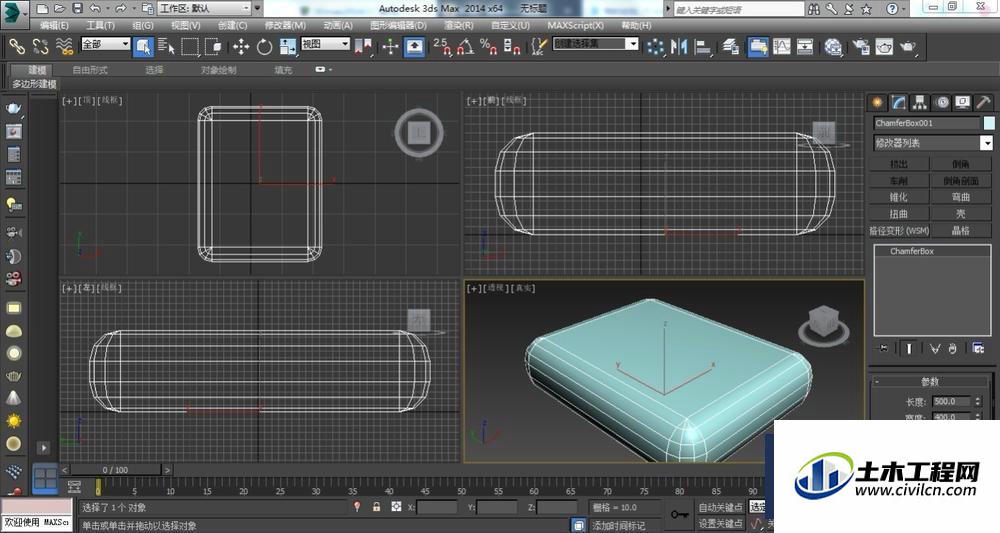Screen dimensions: 1000x533
Task: Open Schematic View
Action: (805, 47)
